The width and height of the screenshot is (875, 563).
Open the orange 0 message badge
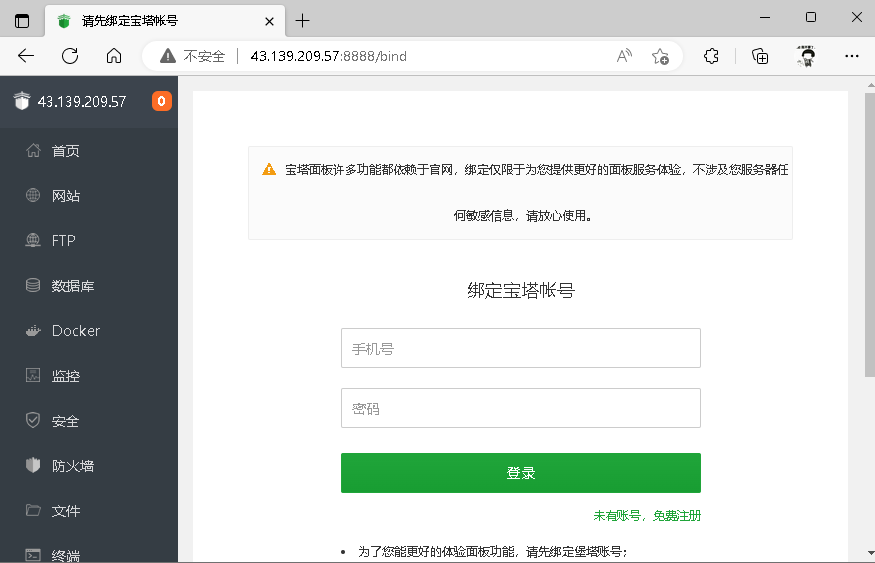(x=162, y=101)
